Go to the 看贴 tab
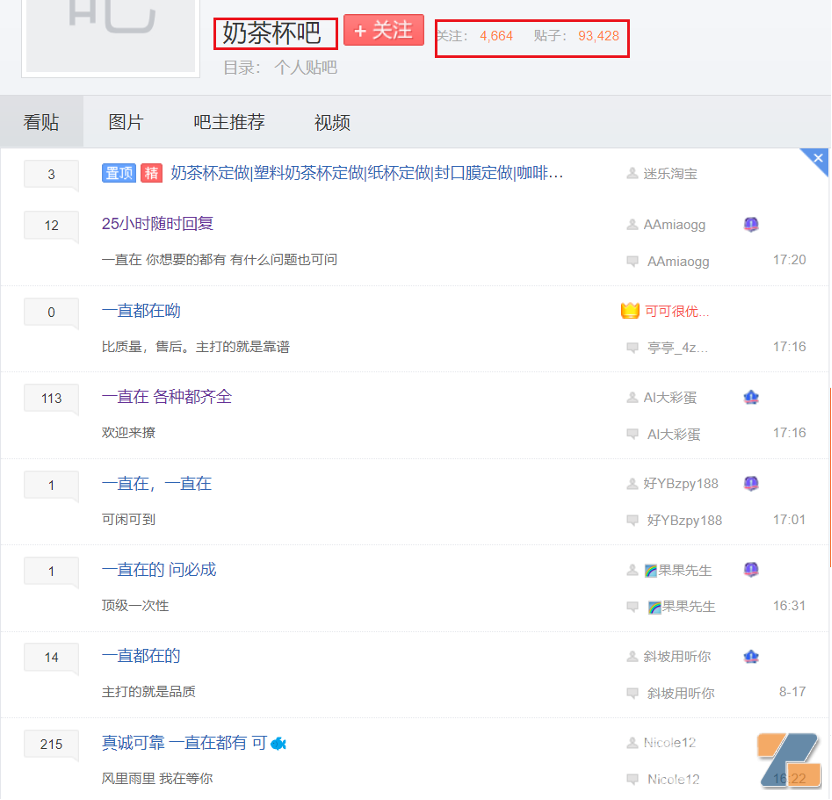This screenshot has height=800, width=832. point(41,122)
